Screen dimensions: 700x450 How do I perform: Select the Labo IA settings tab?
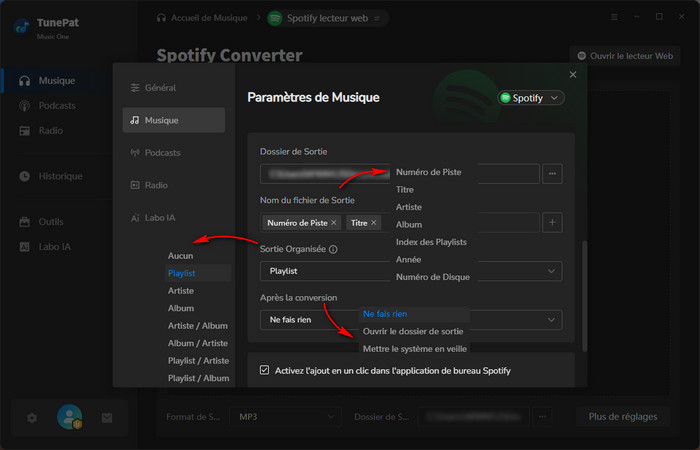(174, 218)
